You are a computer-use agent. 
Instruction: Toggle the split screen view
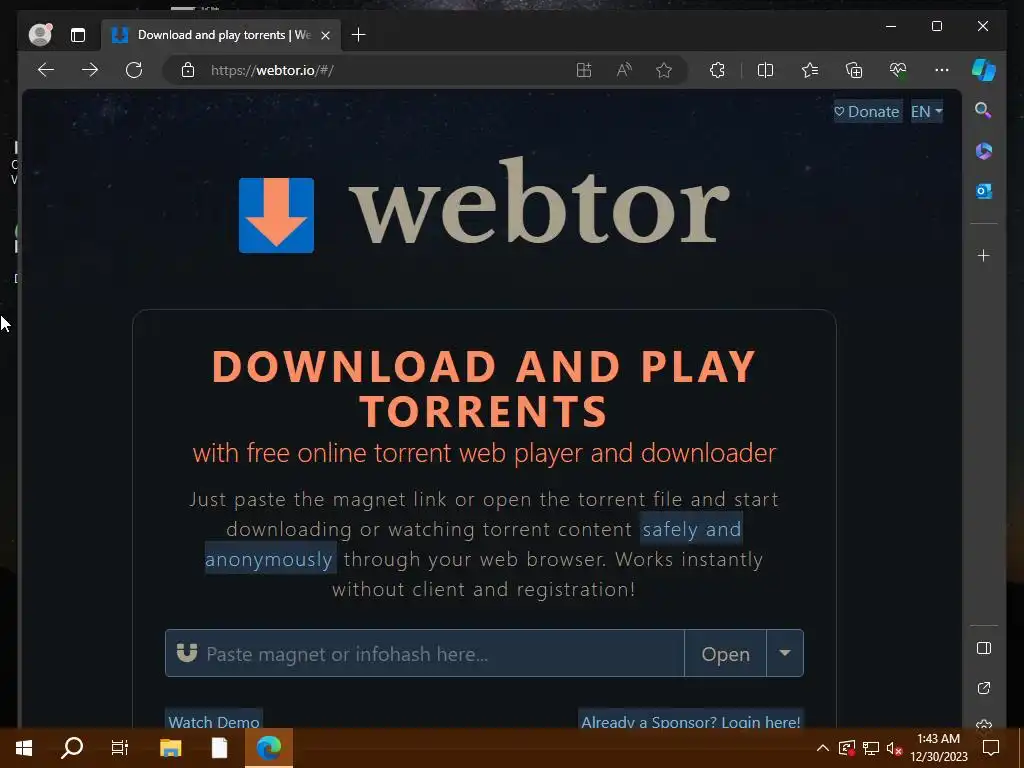(x=765, y=70)
